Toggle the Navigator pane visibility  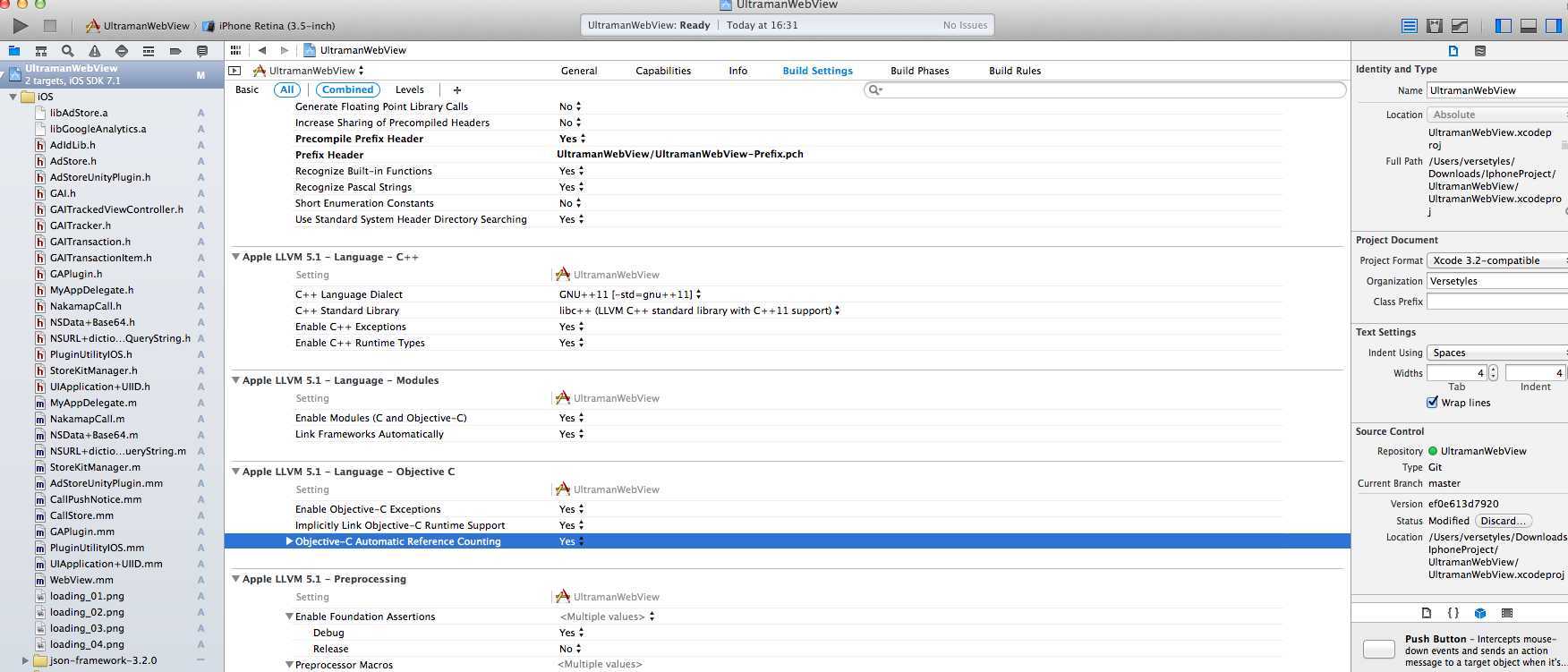(x=1504, y=26)
